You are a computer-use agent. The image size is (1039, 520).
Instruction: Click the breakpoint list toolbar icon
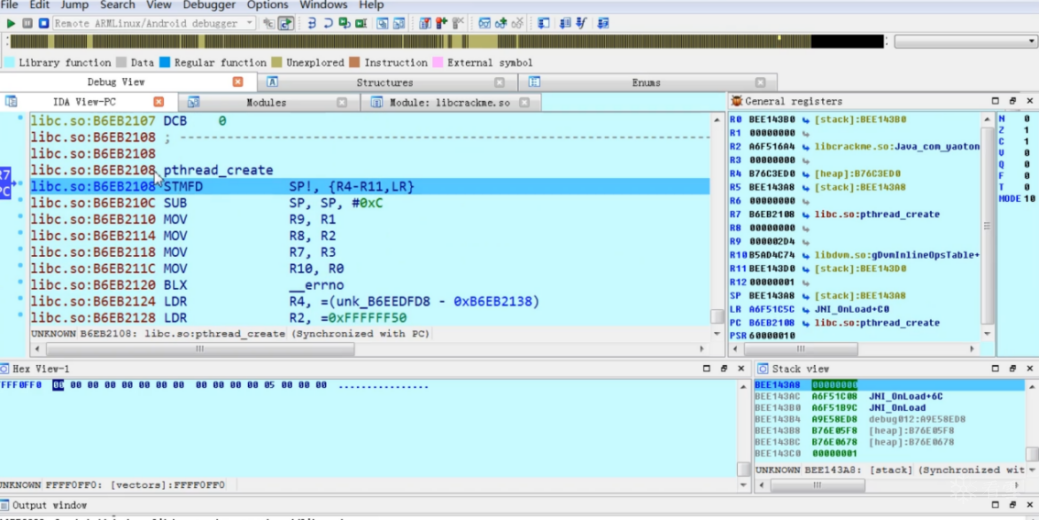tap(425, 23)
